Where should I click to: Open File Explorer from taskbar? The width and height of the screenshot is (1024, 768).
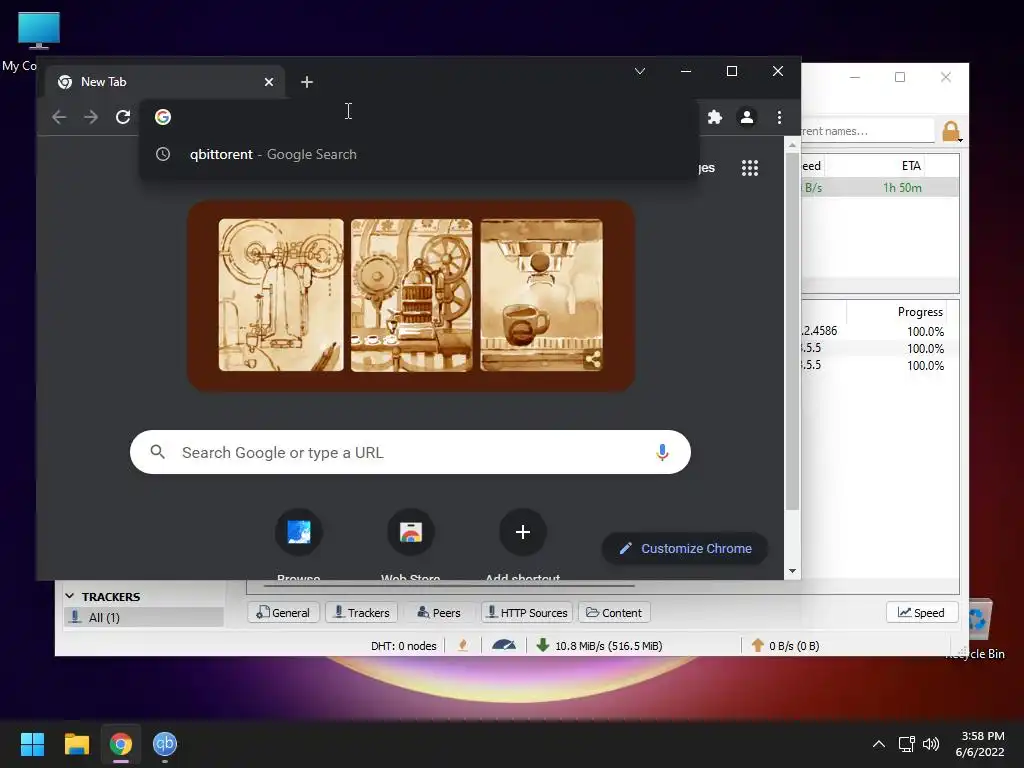pyautogui.click(x=76, y=744)
